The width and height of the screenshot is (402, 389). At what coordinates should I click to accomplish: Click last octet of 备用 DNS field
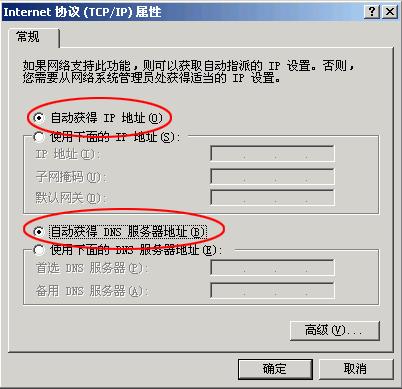coord(320,291)
